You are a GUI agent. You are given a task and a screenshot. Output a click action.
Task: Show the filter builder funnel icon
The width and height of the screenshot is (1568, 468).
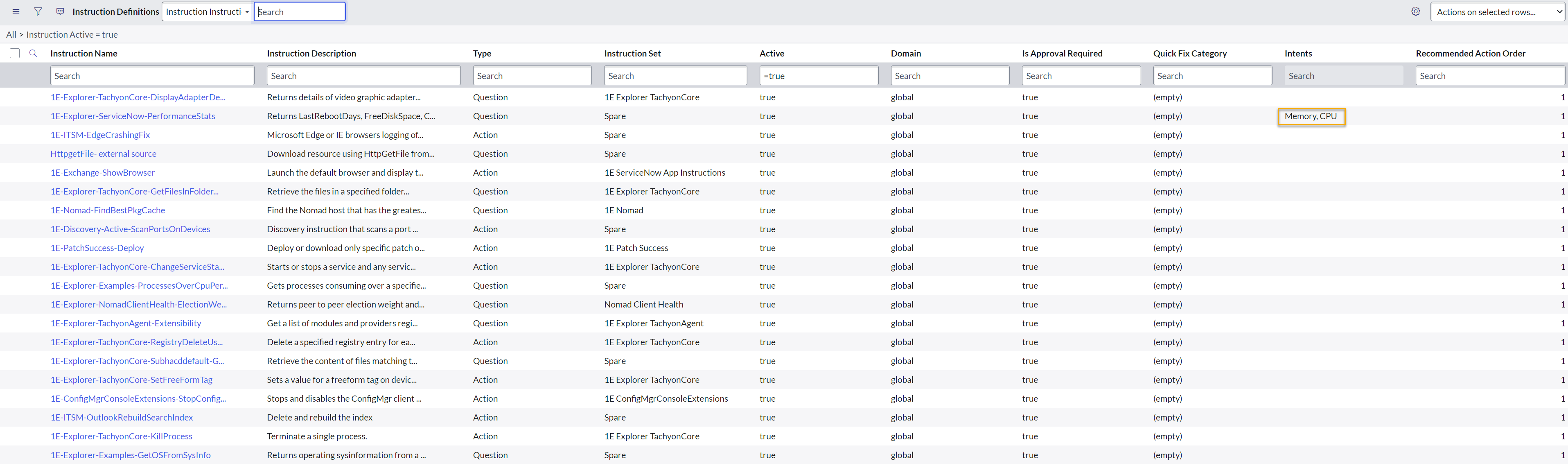(x=38, y=11)
